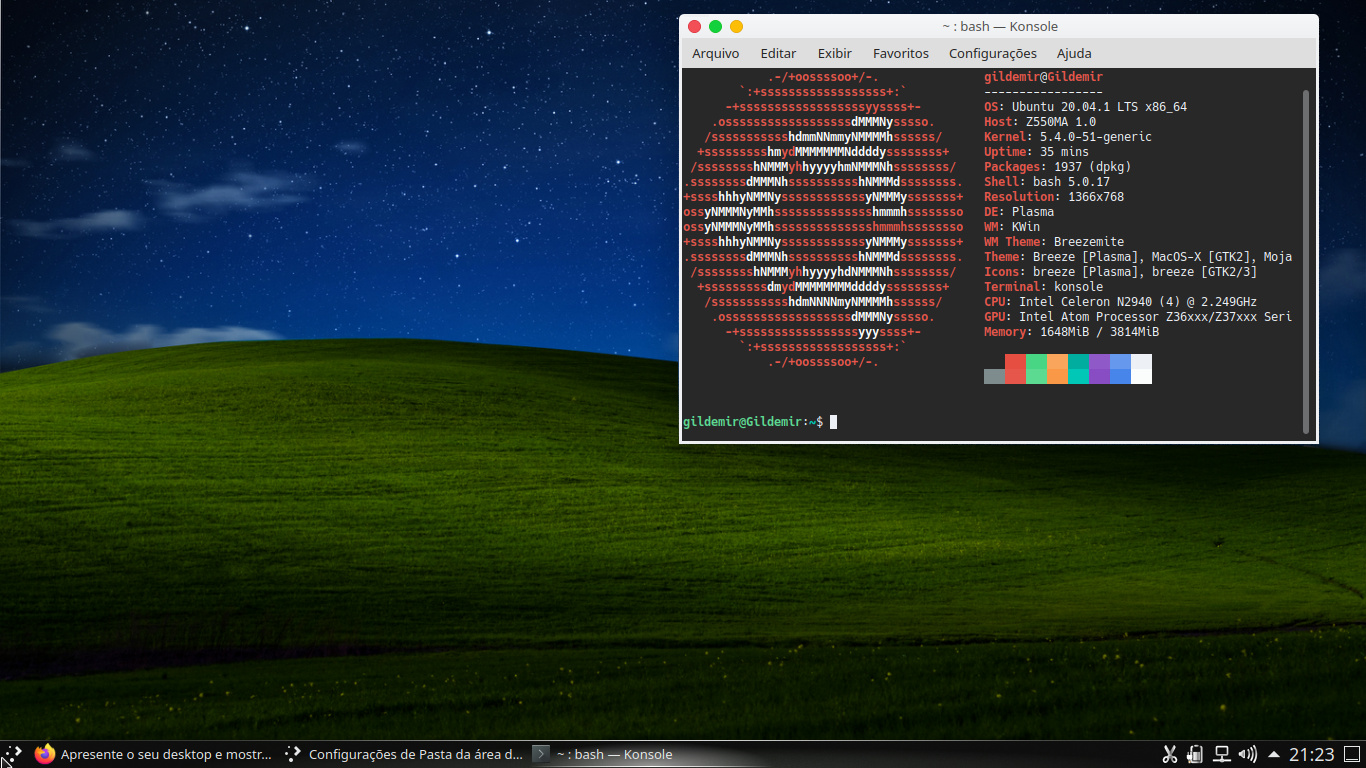
Task: Switch to the '~ : bash — Konsole' task
Action: coord(602,754)
